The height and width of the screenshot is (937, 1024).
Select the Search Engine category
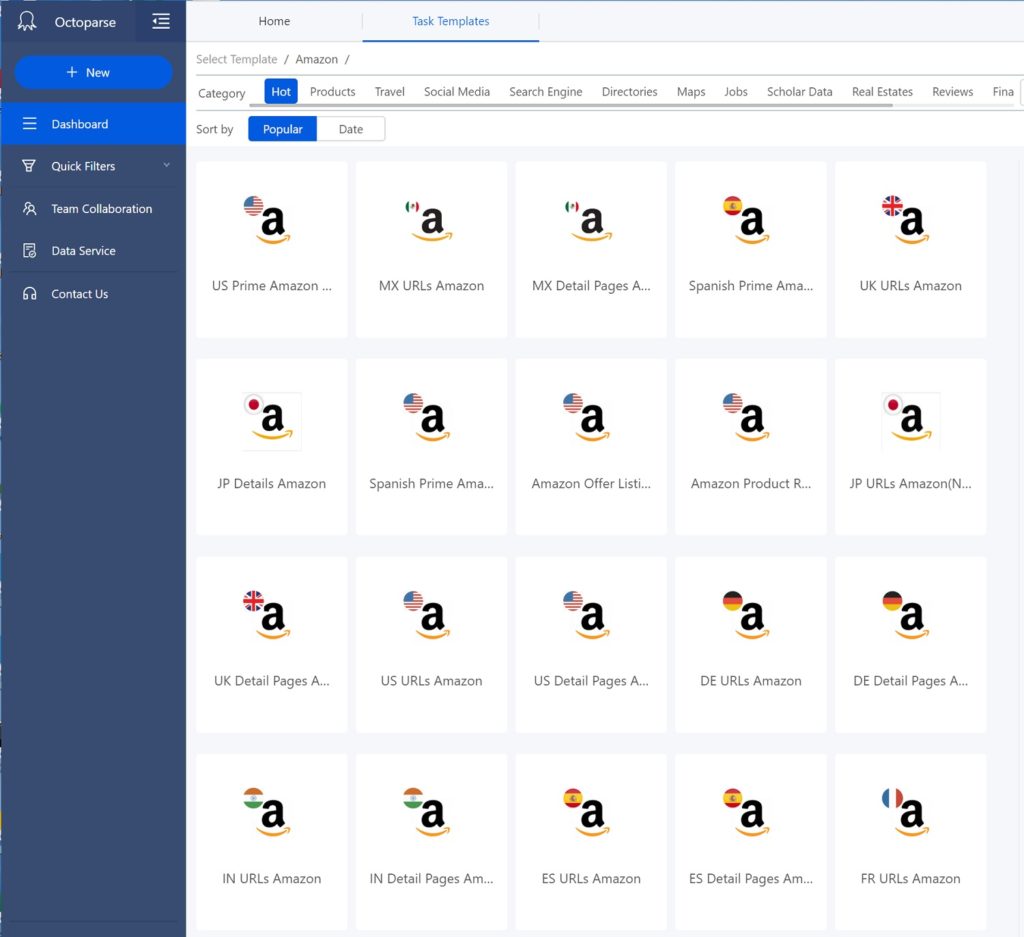pyautogui.click(x=546, y=91)
